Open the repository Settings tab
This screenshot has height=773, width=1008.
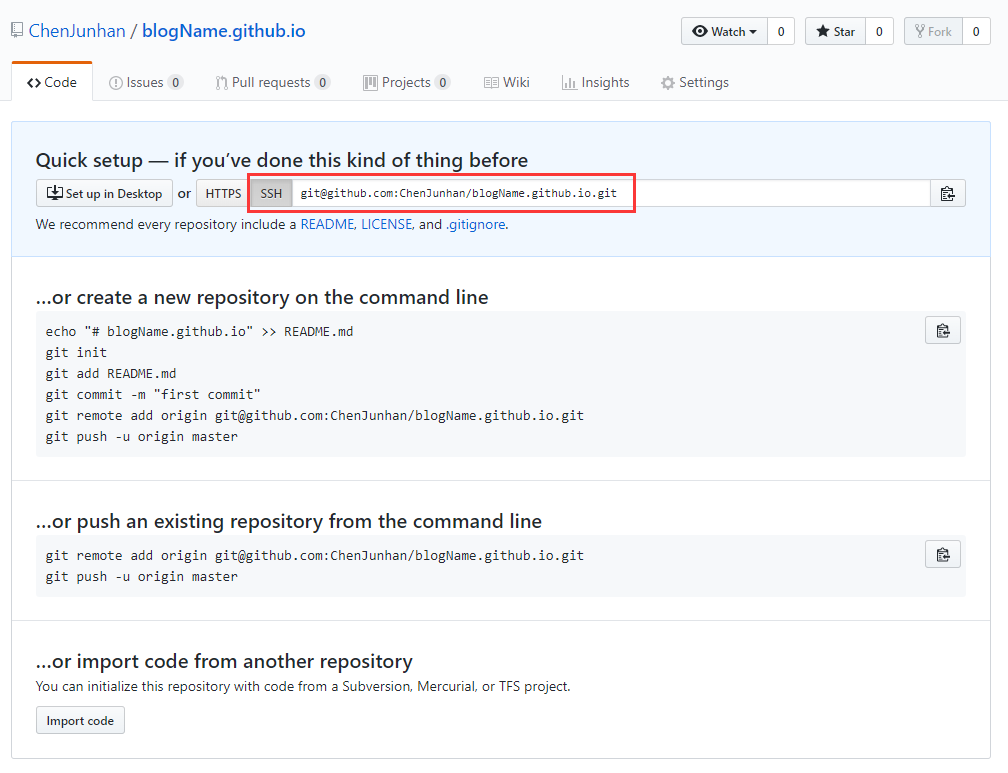(695, 82)
